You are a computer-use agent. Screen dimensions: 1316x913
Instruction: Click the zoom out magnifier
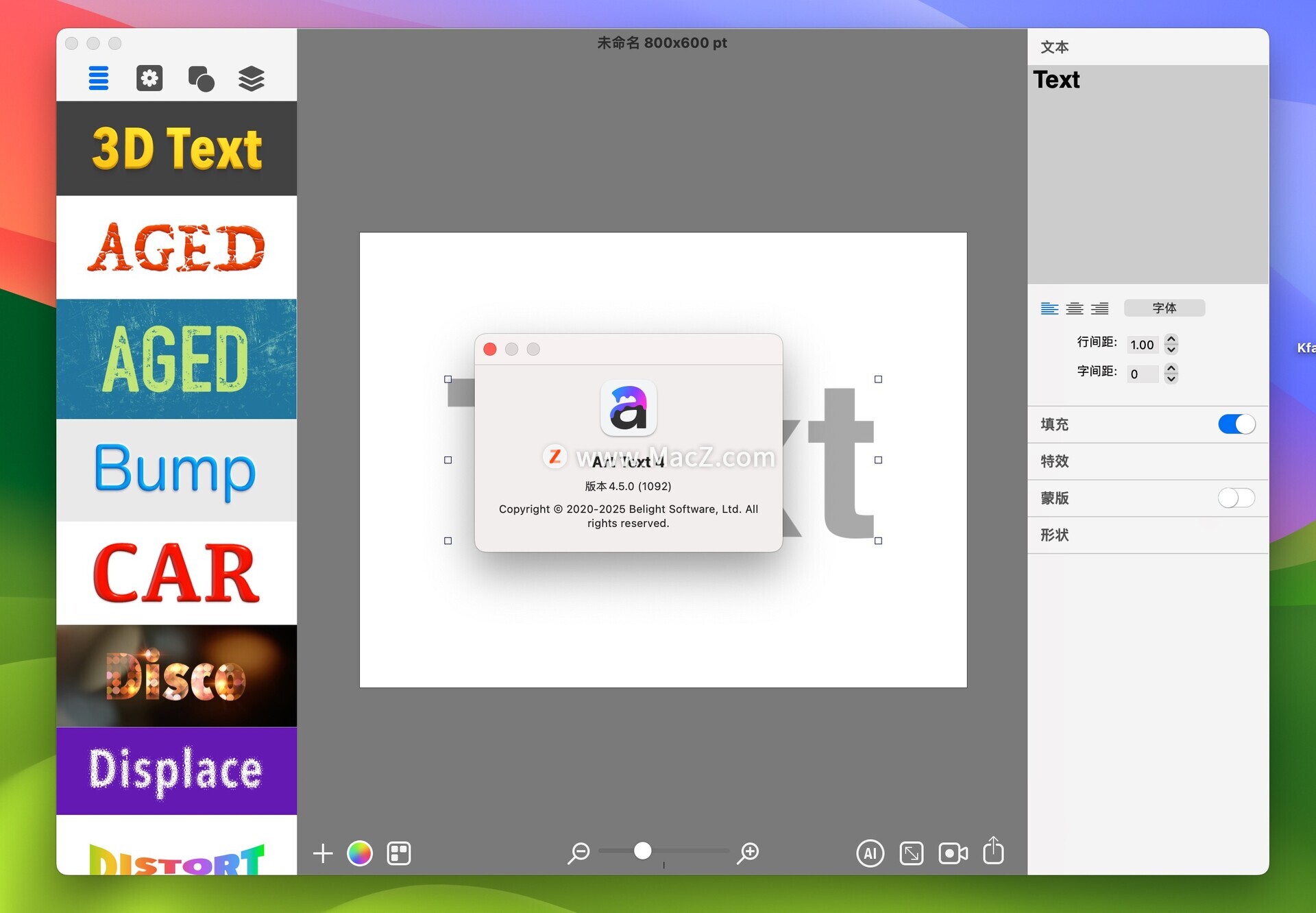[x=578, y=853]
